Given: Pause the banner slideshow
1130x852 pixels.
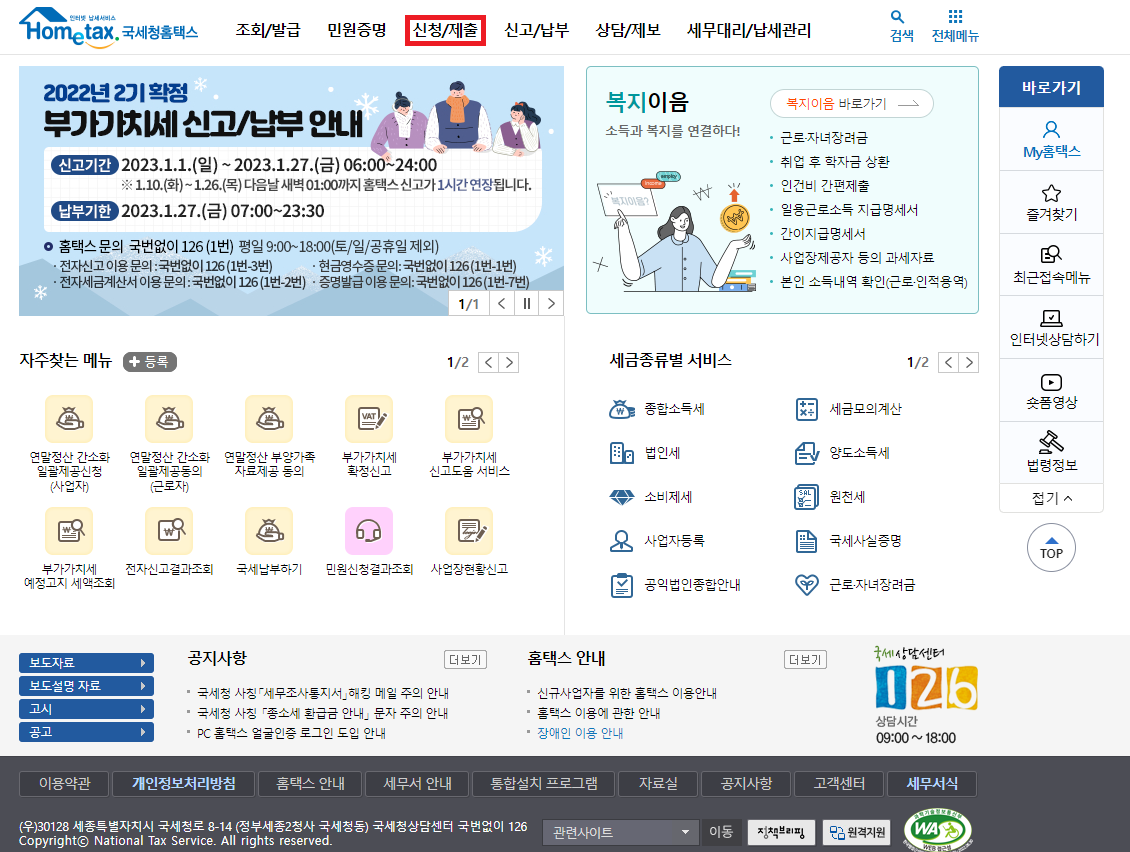Looking at the screenshot, I should click(x=527, y=303).
